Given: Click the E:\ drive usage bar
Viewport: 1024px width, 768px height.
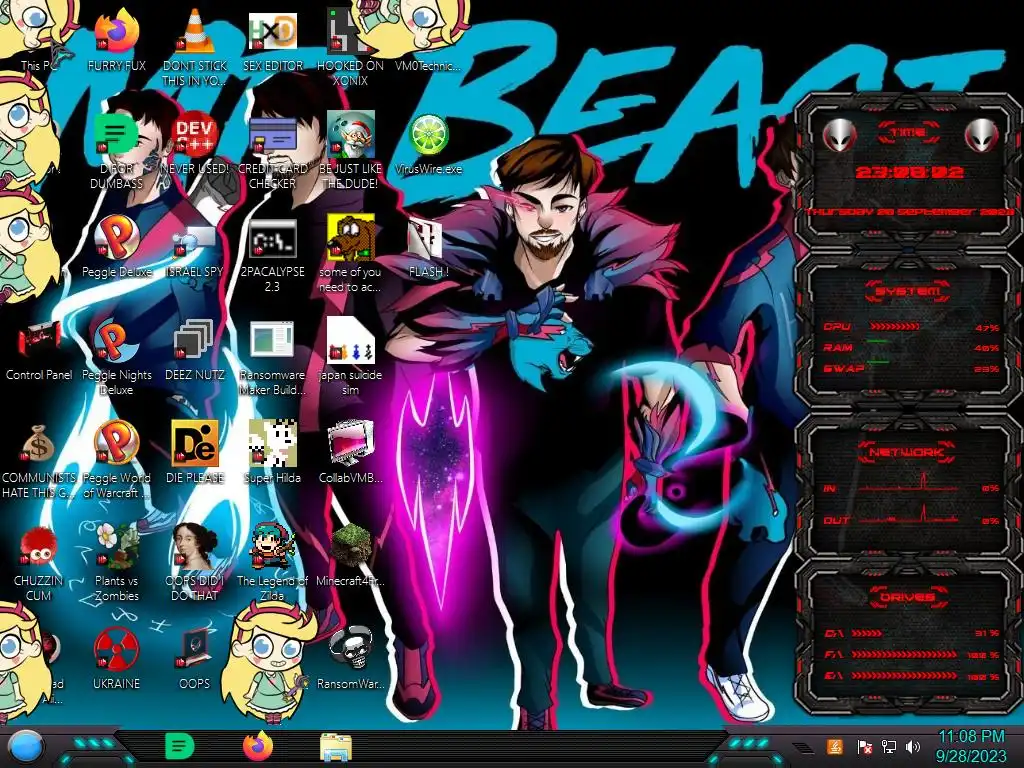Looking at the screenshot, I should 905,675.
